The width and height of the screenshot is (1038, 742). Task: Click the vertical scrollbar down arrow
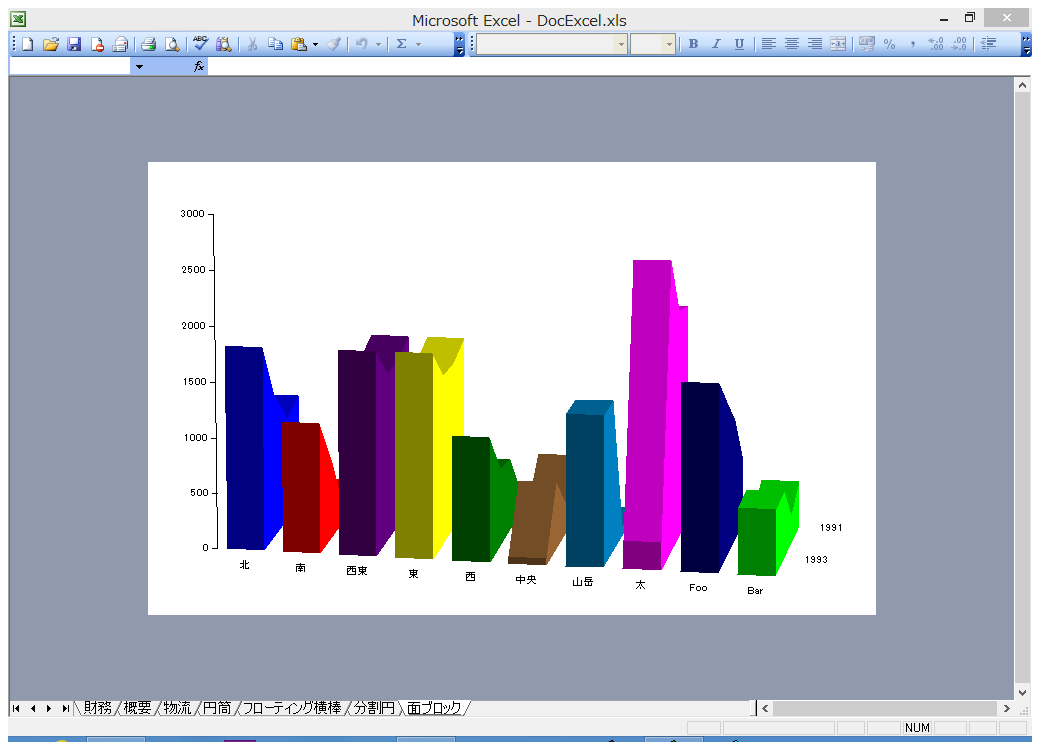(x=1022, y=692)
